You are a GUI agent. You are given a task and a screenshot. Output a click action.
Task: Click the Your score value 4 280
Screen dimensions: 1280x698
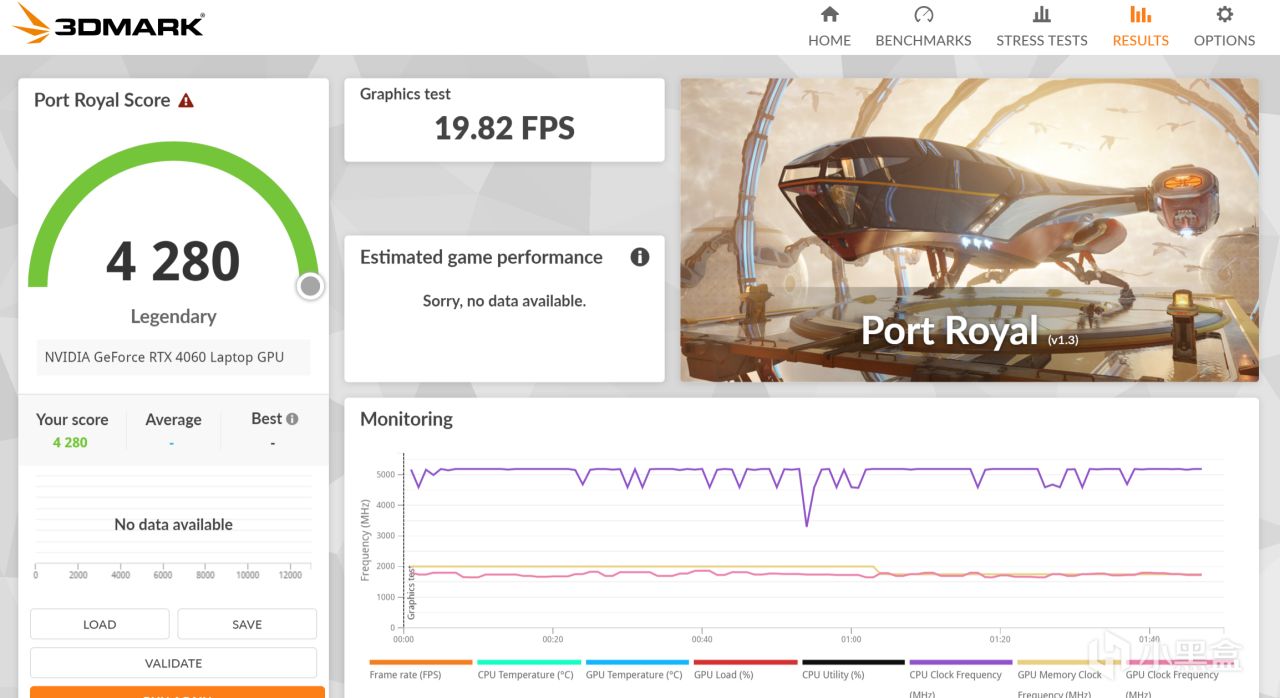click(x=70, y=442)
